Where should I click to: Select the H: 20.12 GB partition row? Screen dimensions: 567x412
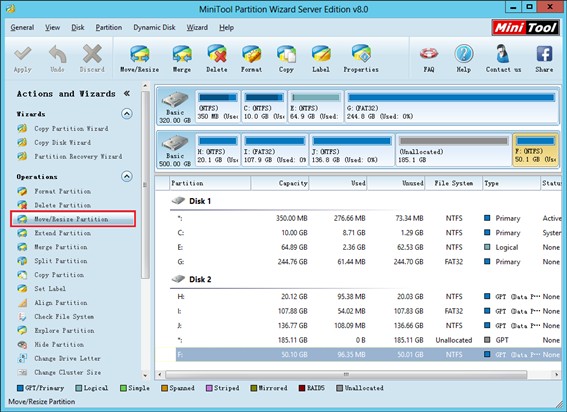click(368, 297)
